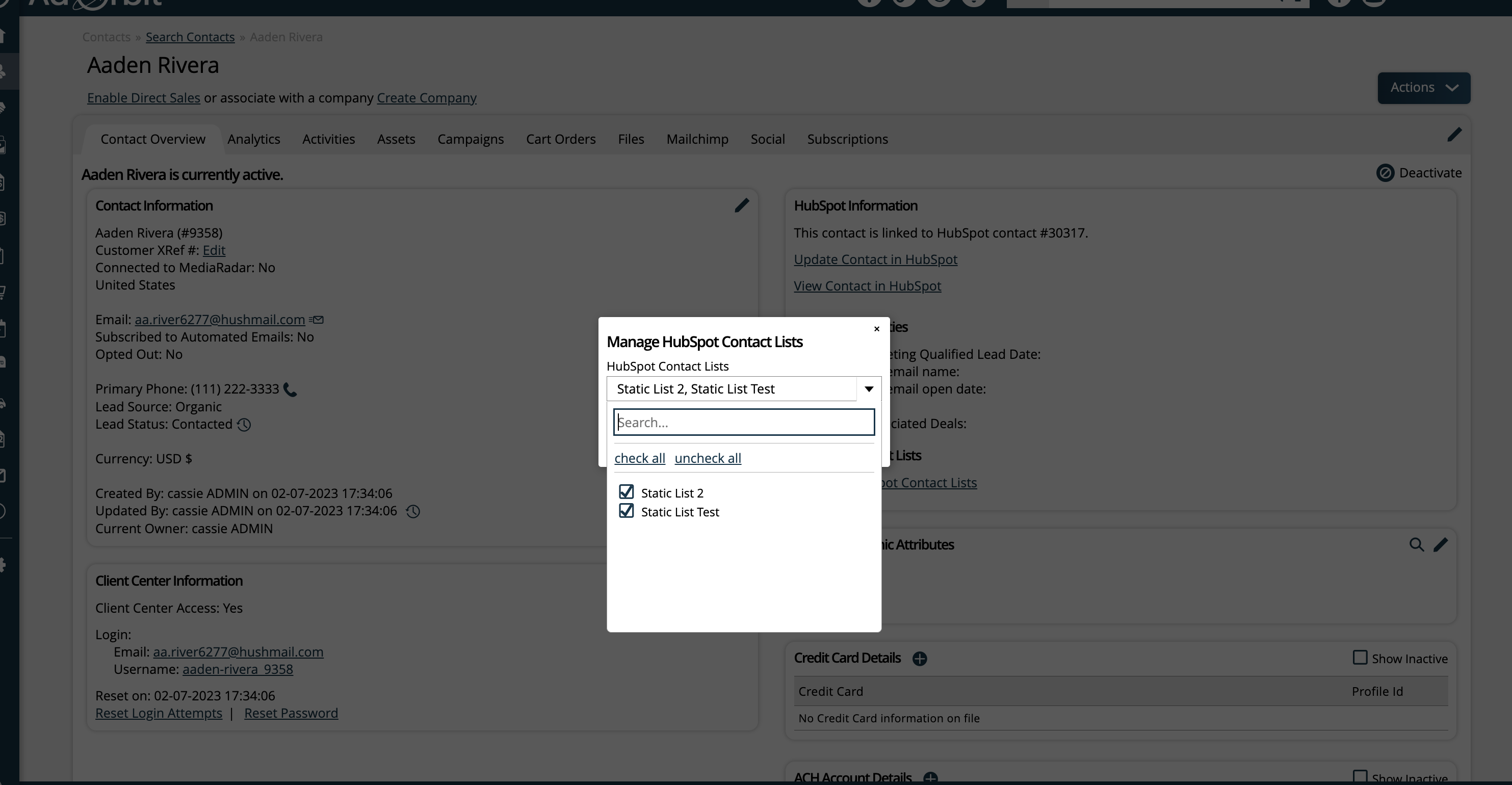Open the shopping cart icon in the sidebar
The image size is (1512, 785).
3,292
